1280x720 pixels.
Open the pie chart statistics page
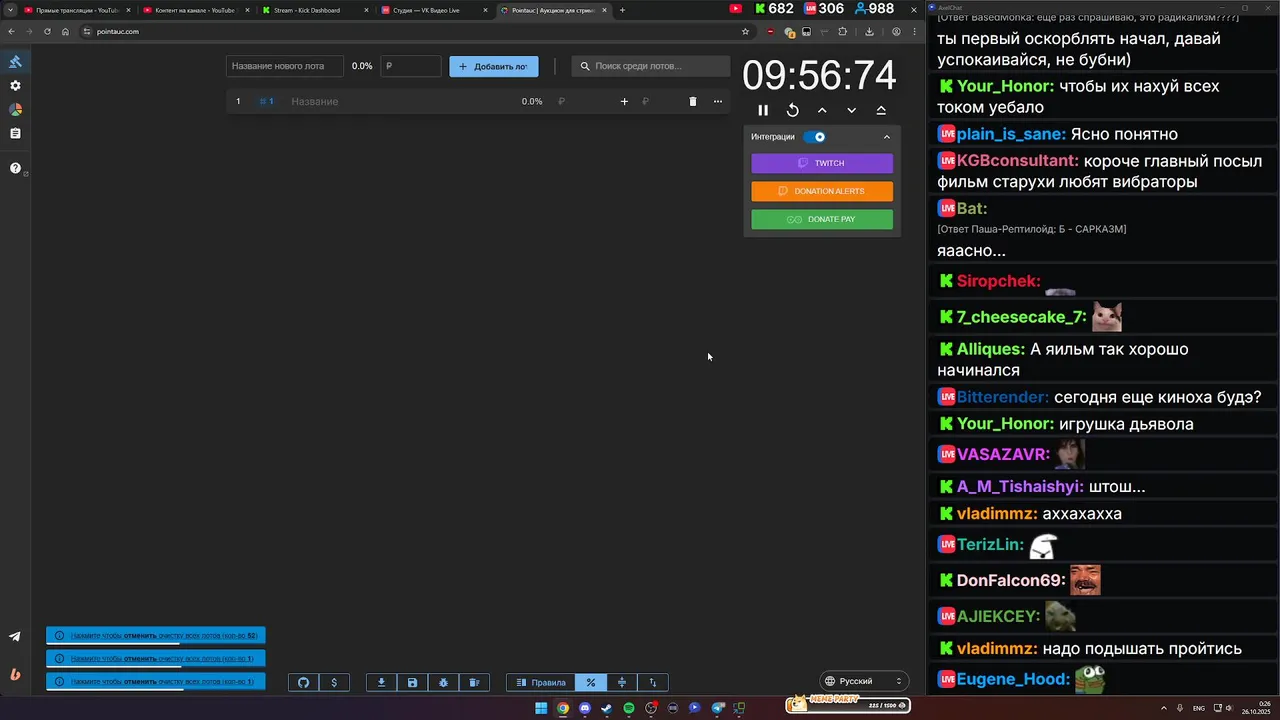point(15,110)
